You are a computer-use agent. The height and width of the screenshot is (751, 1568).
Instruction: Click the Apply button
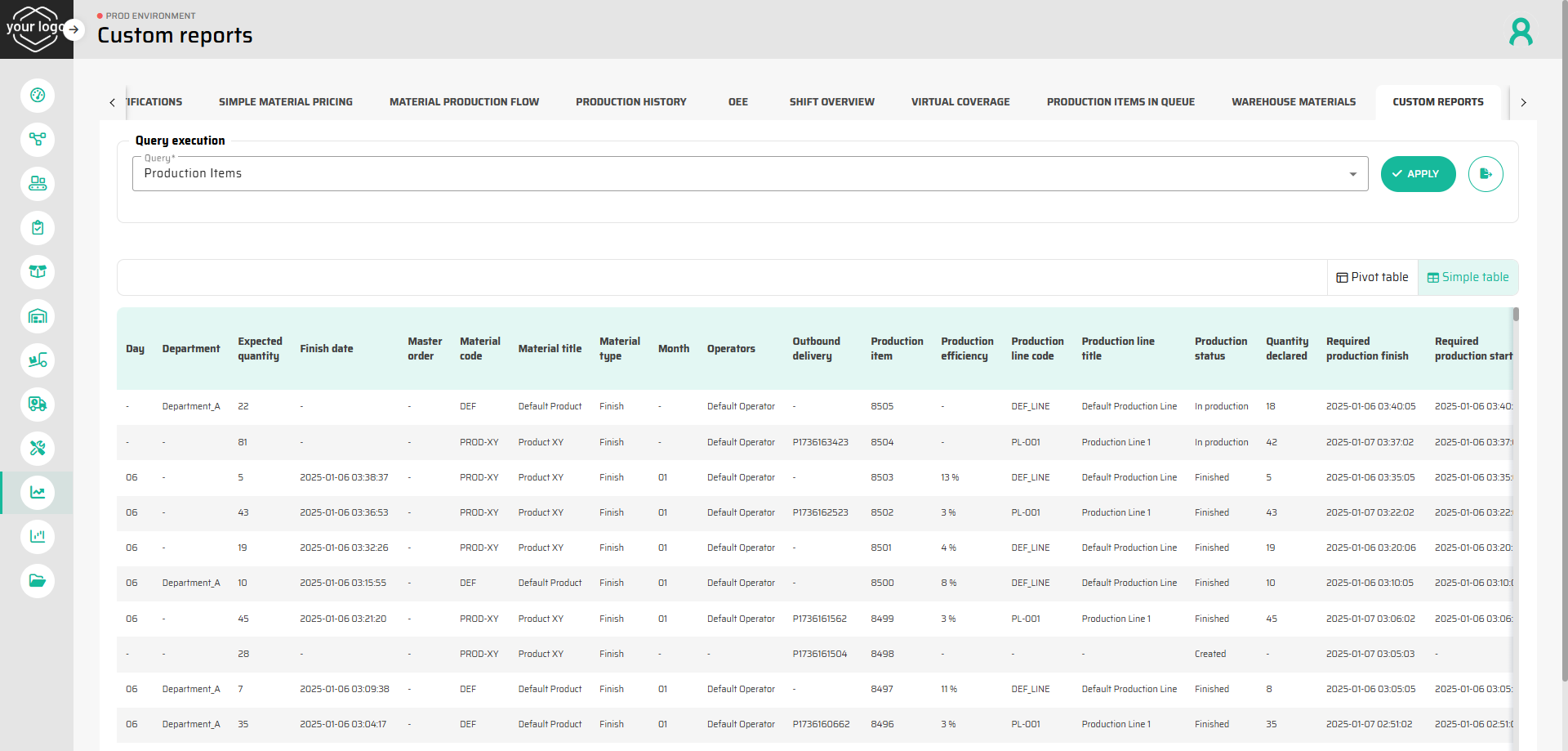[x=1418, y=174]
